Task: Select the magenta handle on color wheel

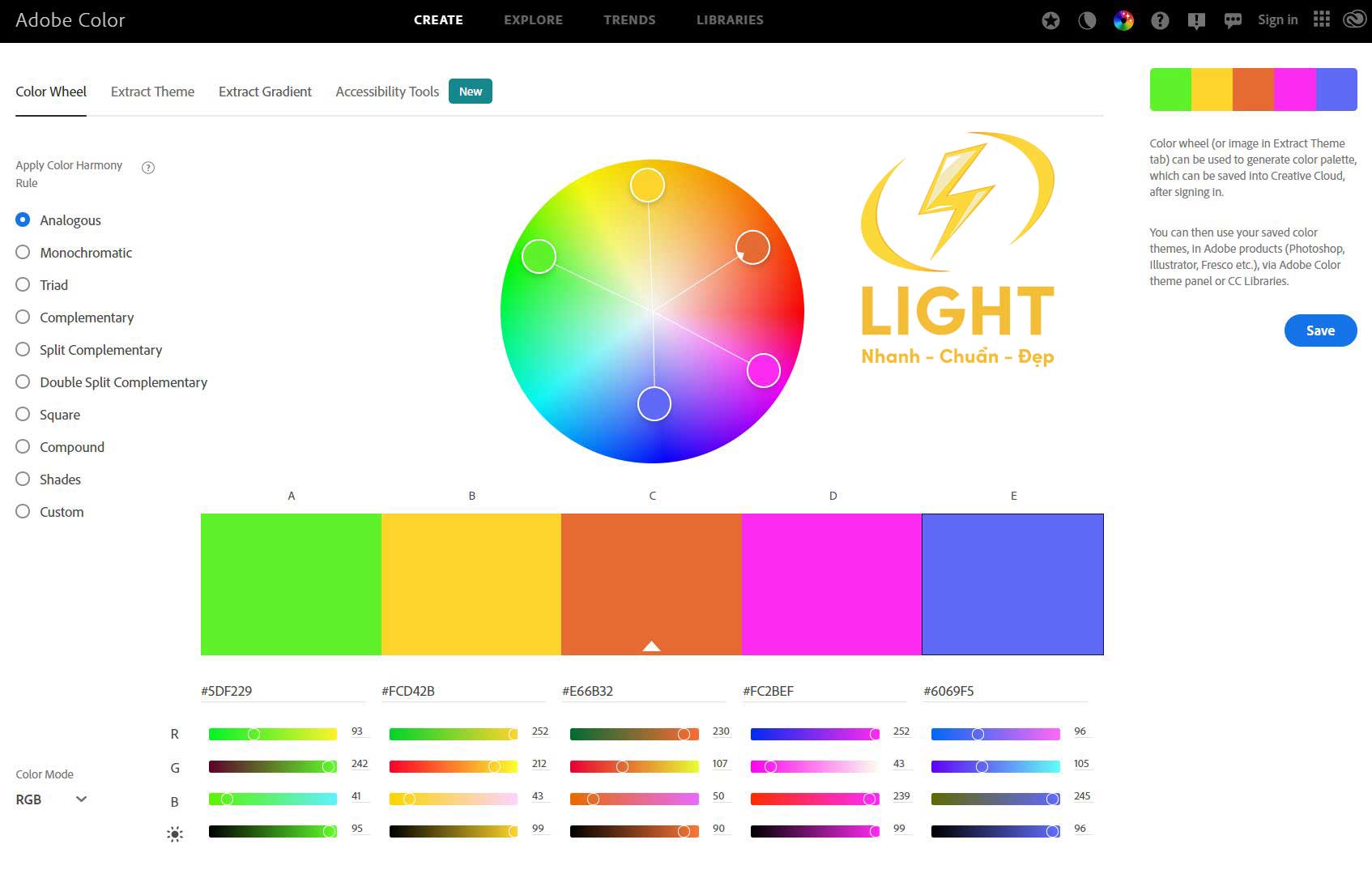Action: [763, 370]
